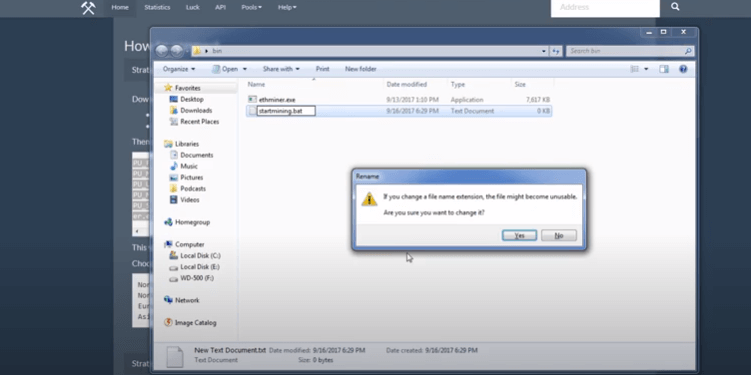
Task: Open Image Catalog in the navigation pane
Action: (x=195, y=323)
